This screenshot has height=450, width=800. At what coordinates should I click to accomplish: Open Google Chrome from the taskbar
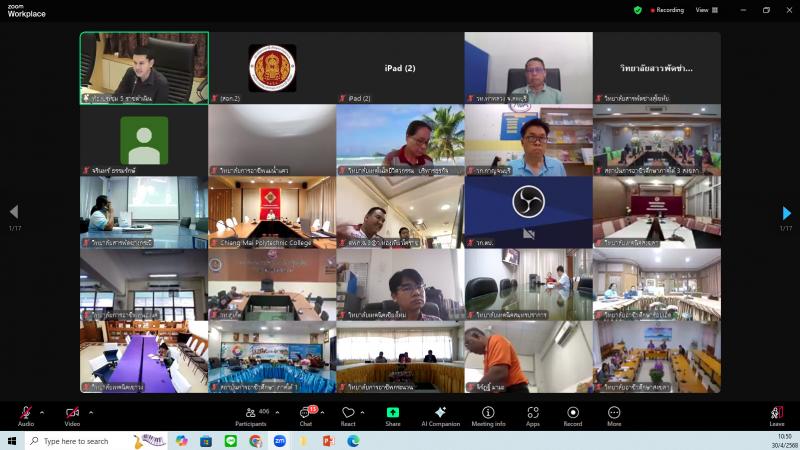pos(255,441)
